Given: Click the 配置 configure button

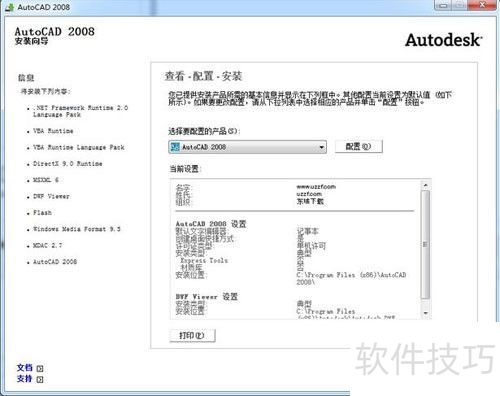Looking at the screenshot, I should pyautogui.click(x=358, y=146).
